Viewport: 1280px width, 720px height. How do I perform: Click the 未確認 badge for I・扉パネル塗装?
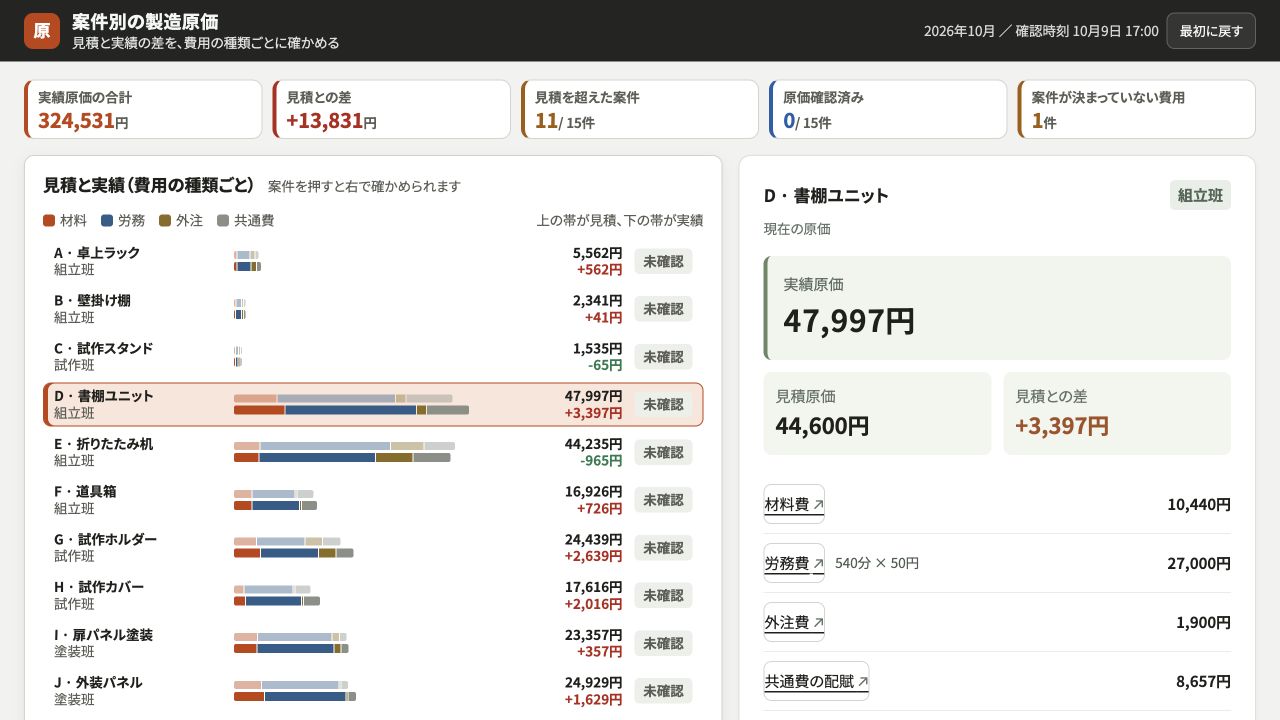[663, 643]
